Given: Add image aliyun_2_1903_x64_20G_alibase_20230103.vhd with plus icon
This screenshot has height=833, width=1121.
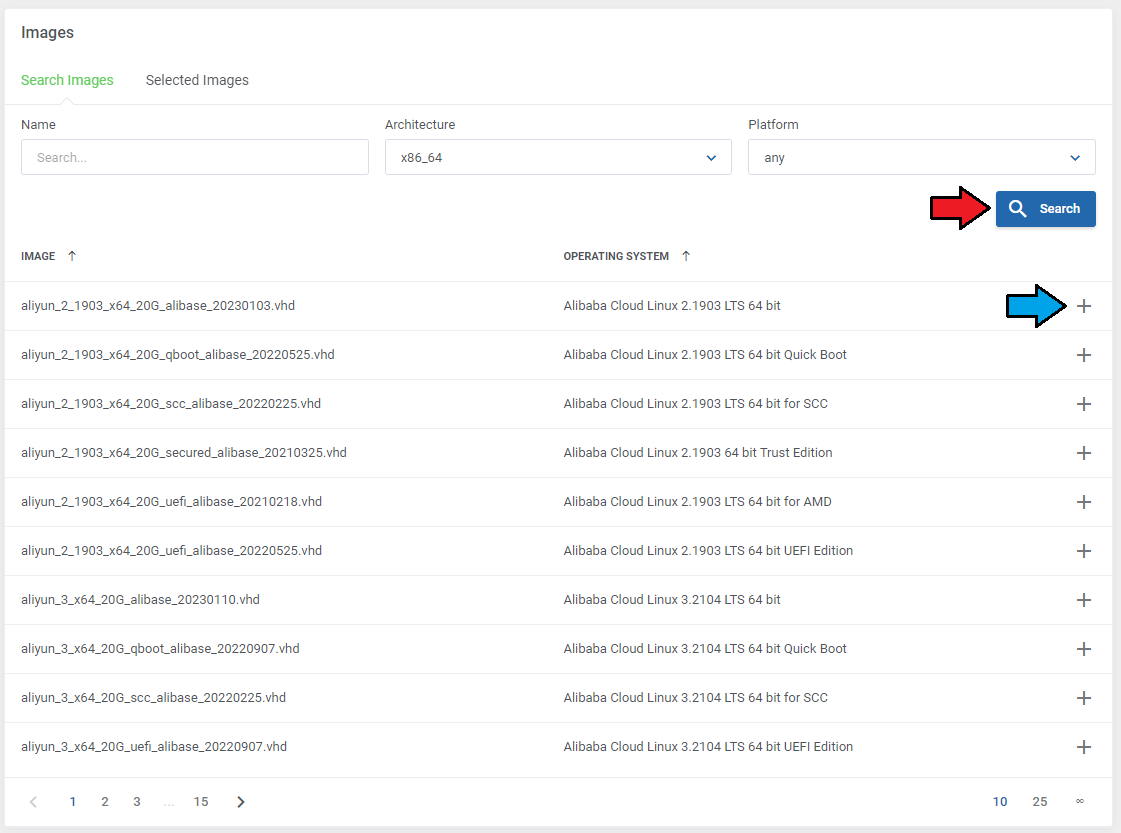Looking at the screenshot, I should pos(1084,306).
